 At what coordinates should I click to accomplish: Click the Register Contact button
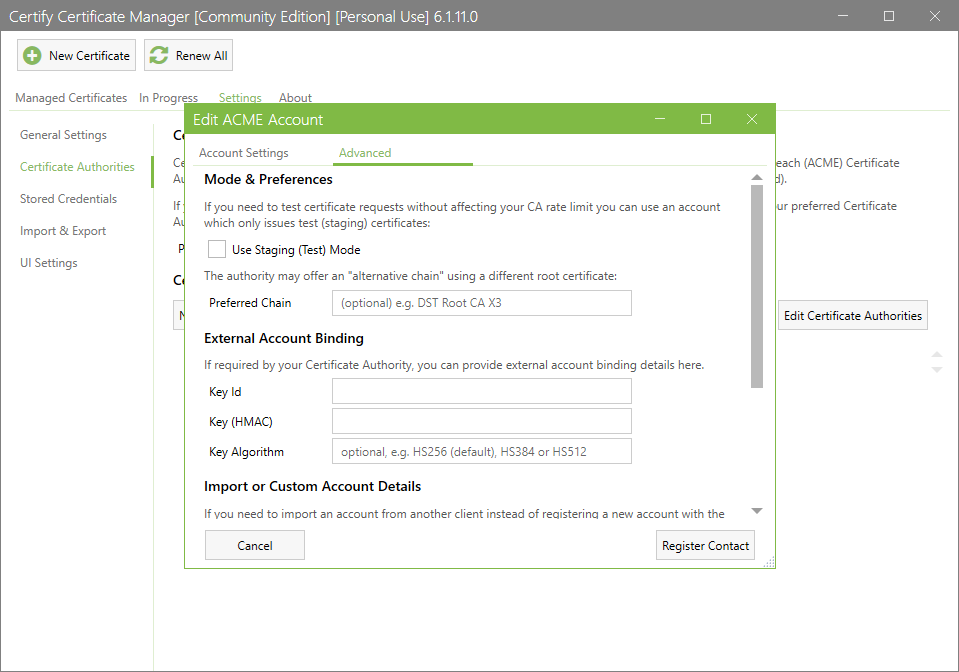tap(705, 545)
